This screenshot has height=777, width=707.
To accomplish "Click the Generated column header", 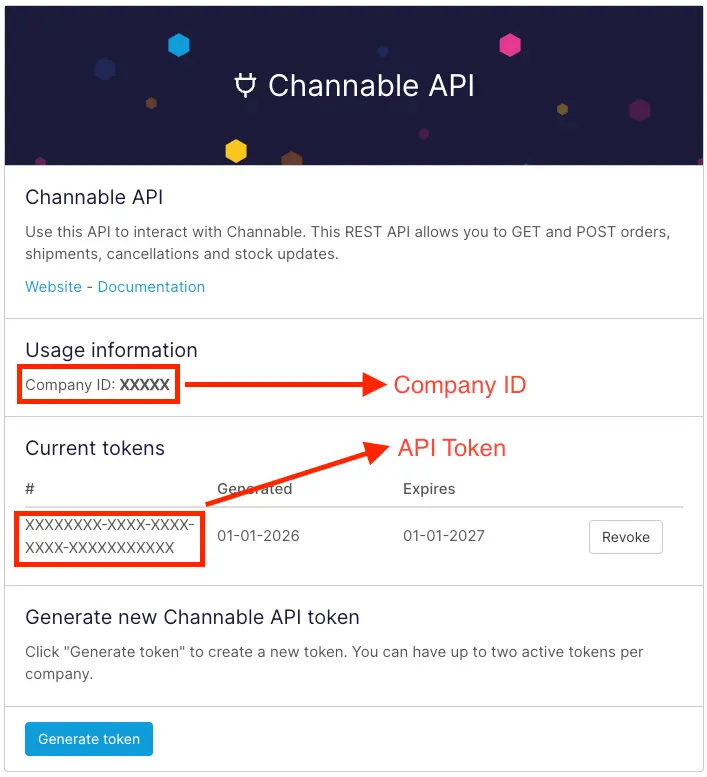I will [254, 489].
